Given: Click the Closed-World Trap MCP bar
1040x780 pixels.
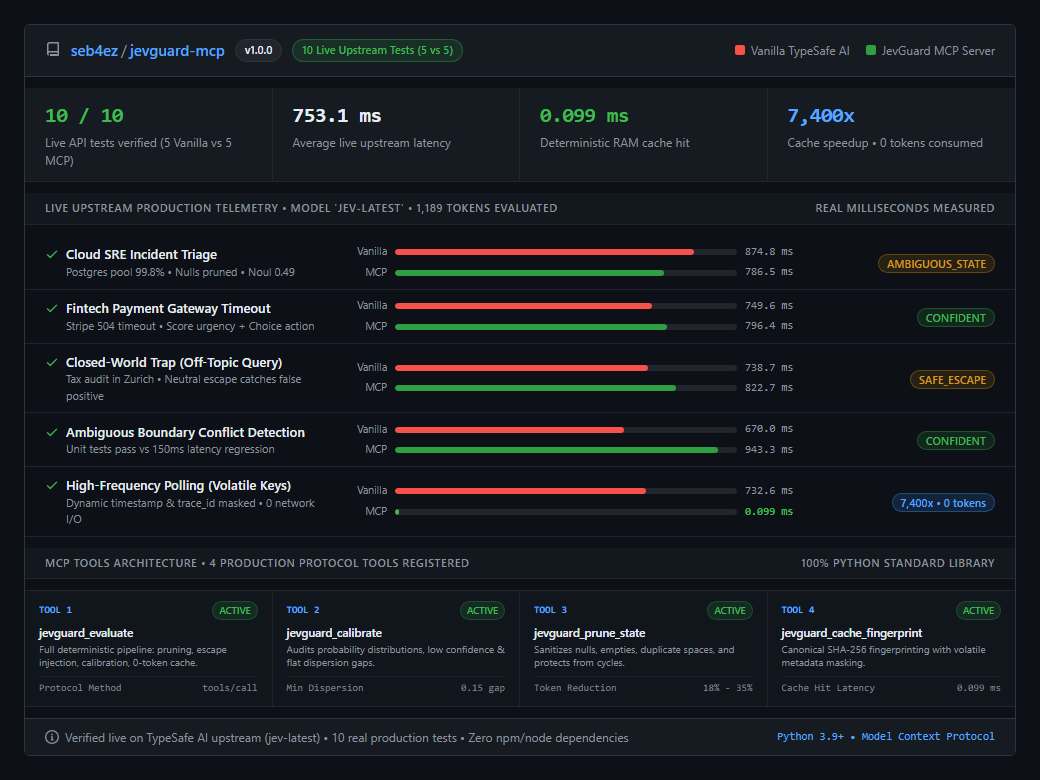Looking at the screenshot, I should (566, 387).
